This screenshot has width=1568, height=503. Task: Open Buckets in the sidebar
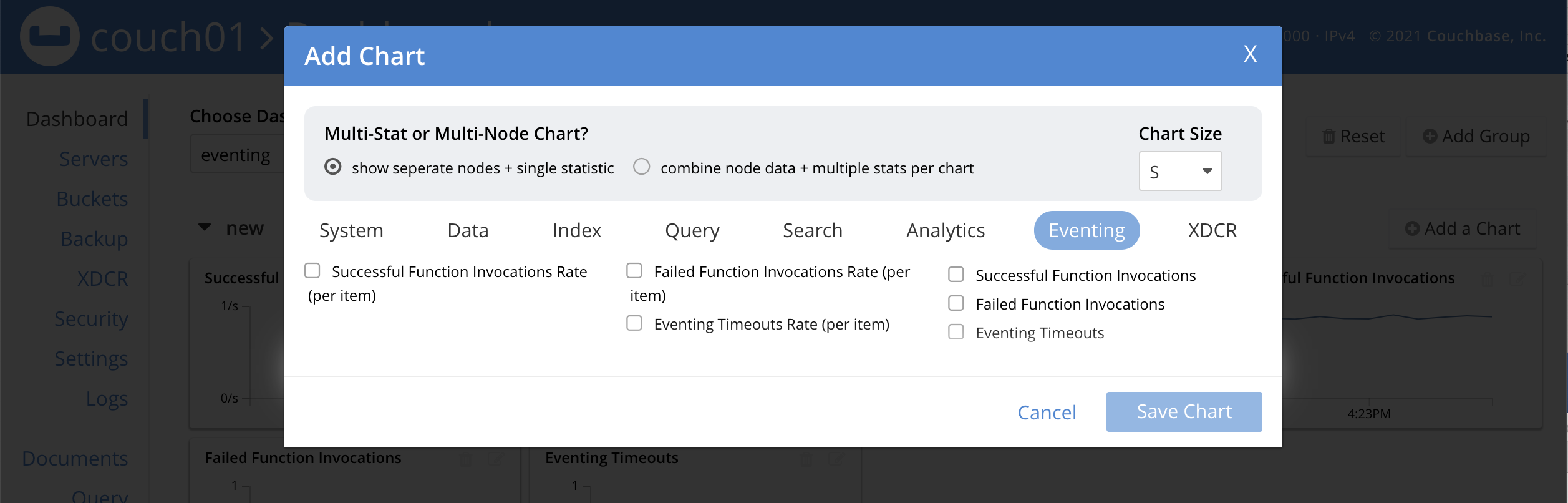click(92, 198)
